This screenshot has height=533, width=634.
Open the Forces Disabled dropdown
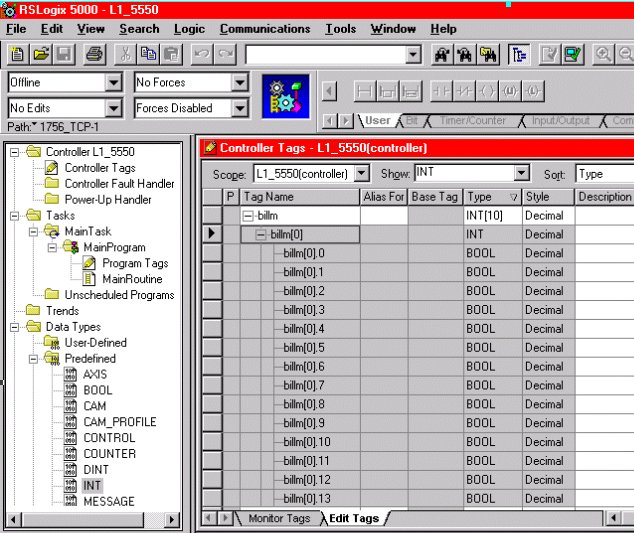pyautogui.click(x=240, y=108)
